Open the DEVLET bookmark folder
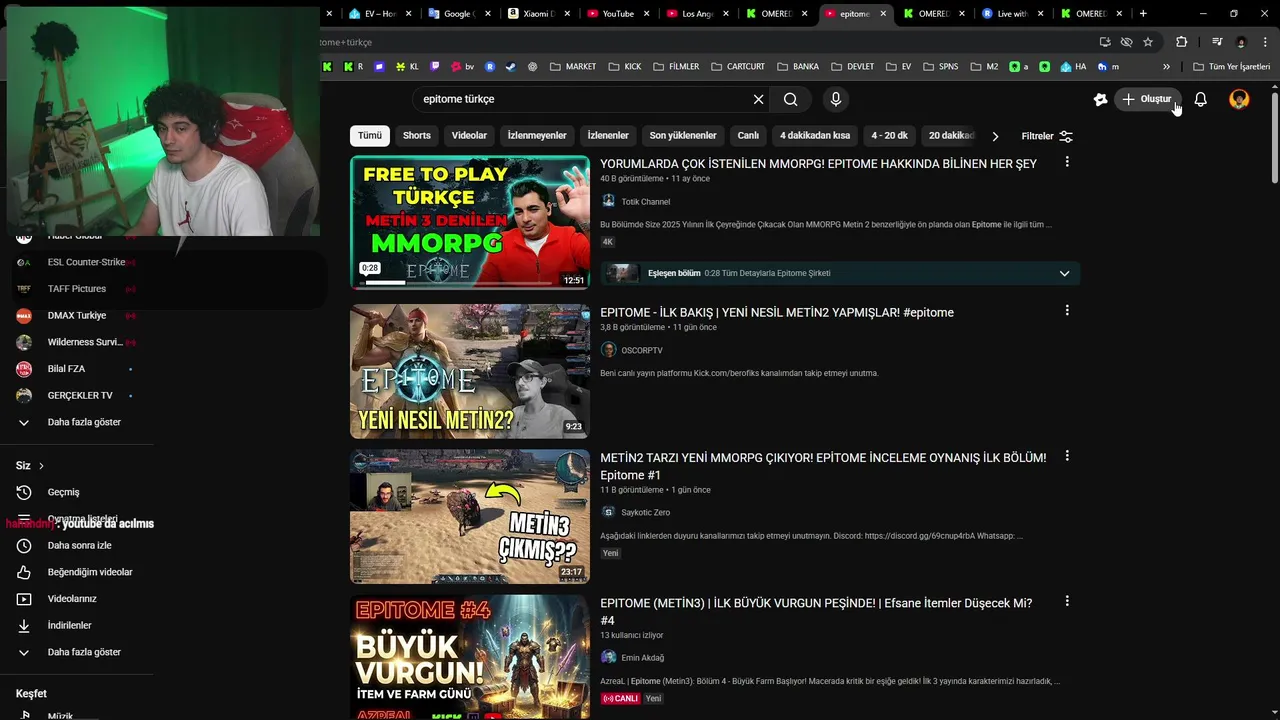Screen dimensions: 1280x720 pos(852,67)
